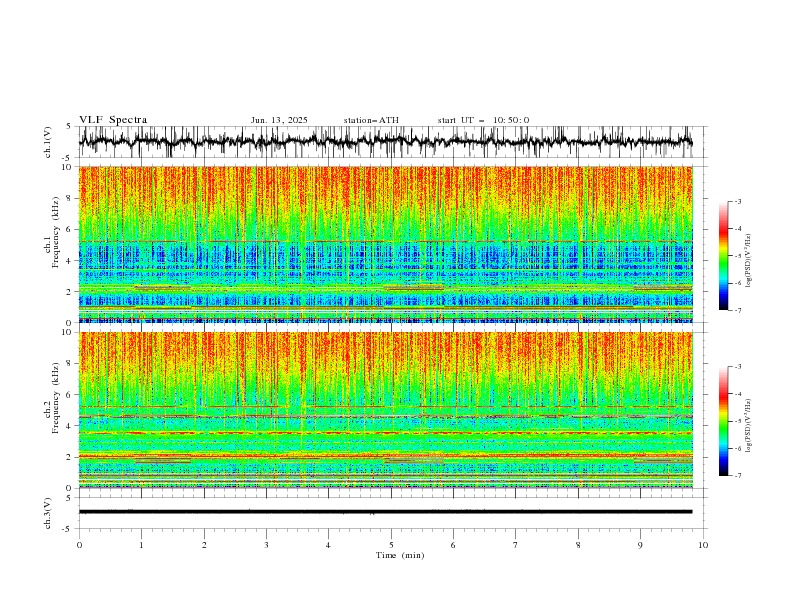Click the color bar beside the ch.2 spectrogram
792x612 pixels.
[x=723, y=421]
